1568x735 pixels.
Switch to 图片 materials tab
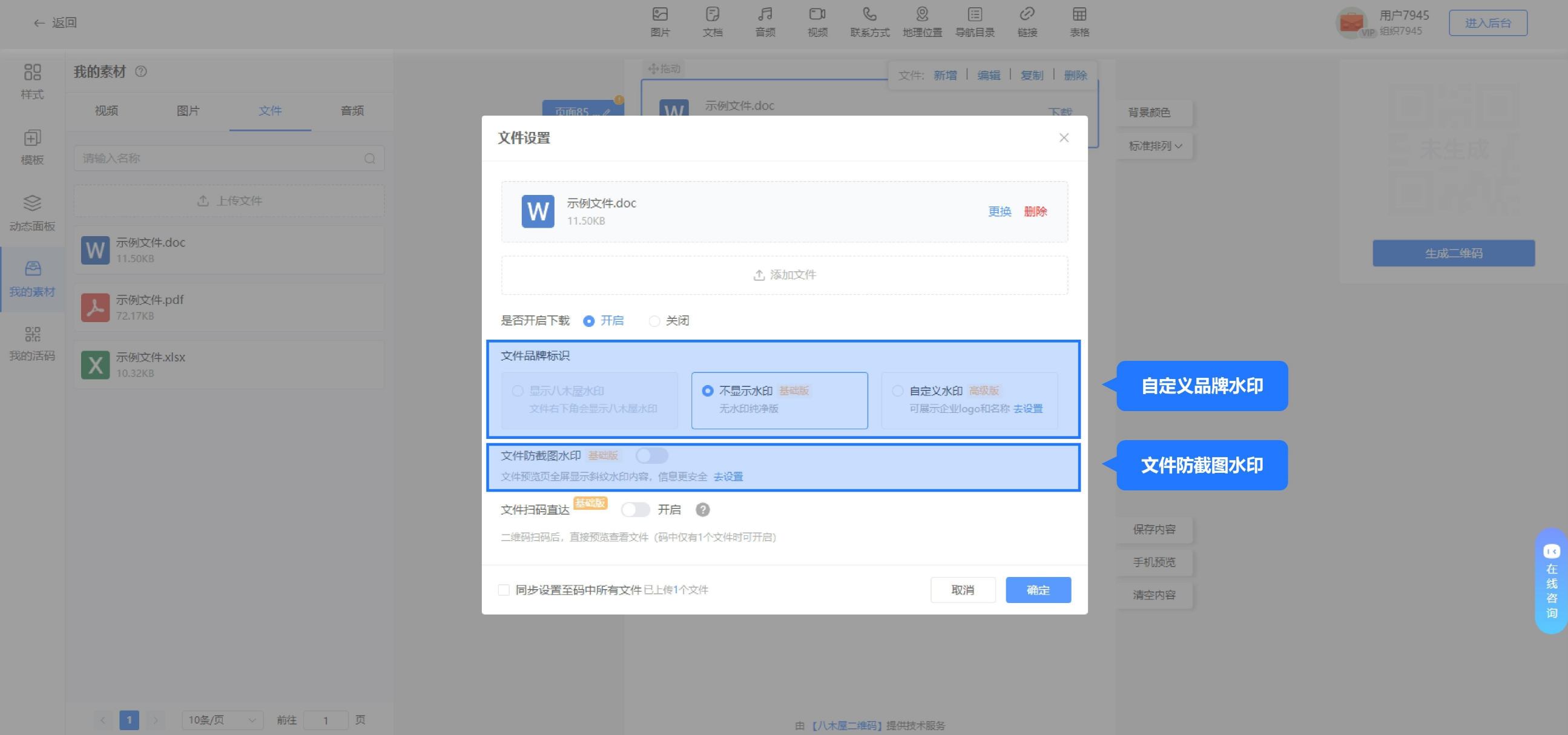click(x=188, y=111)
